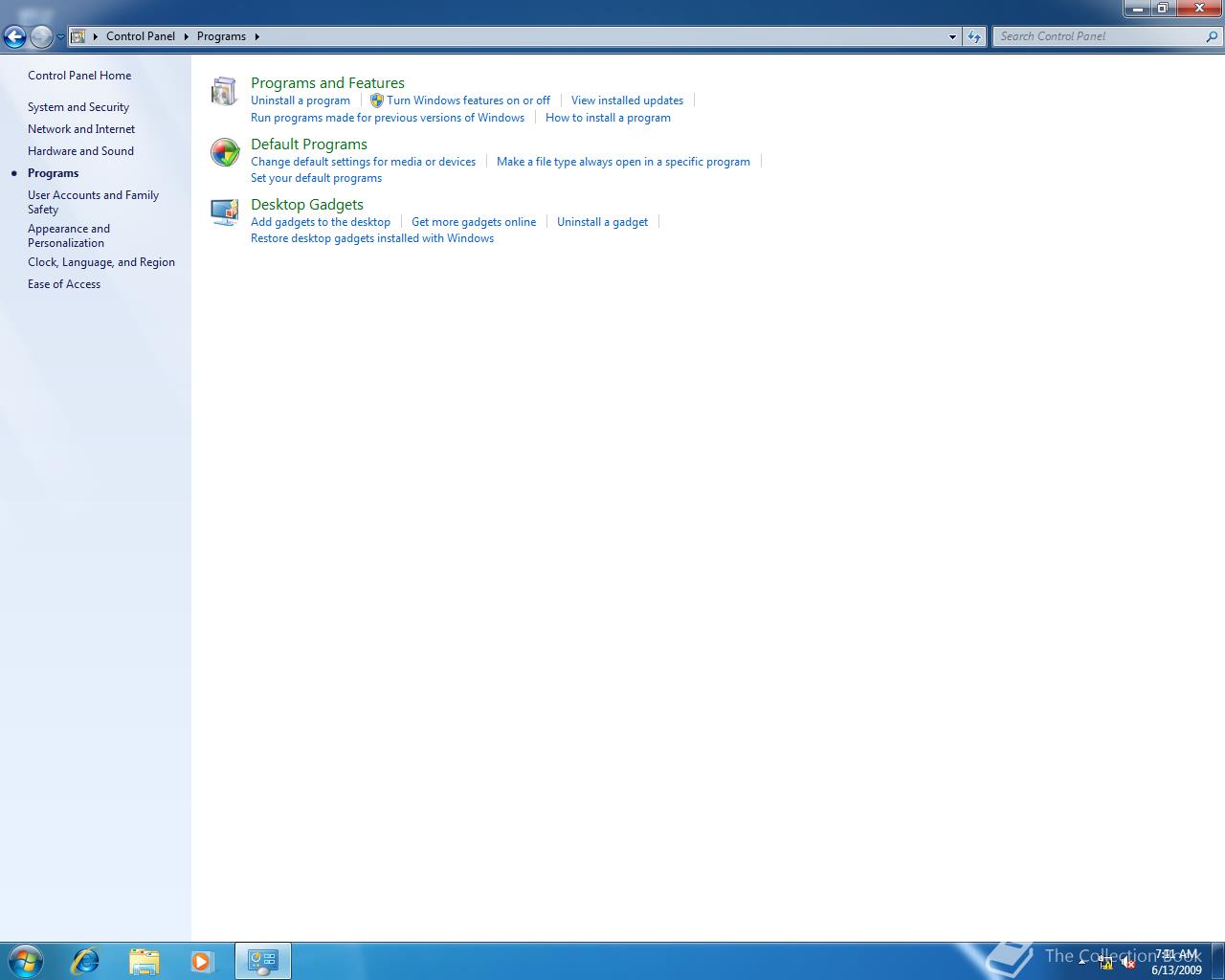Select Control Panel taskbar button
The height and width of the screenshot is (980, 1225).
click(x=262, y=961)
